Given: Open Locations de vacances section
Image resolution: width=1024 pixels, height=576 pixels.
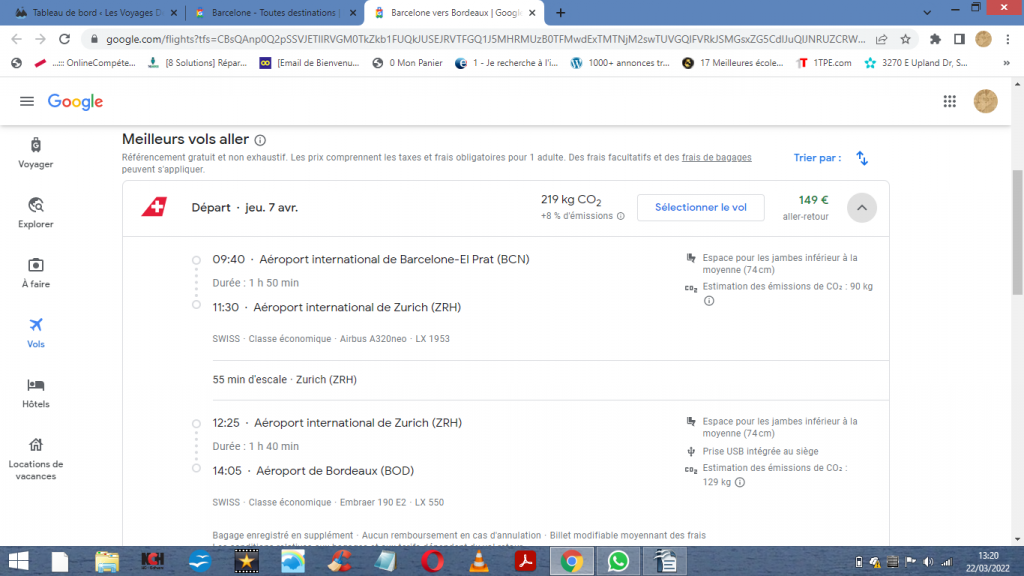Looking at the screenshot, I should pyautogui.click(x=35, y=459).
